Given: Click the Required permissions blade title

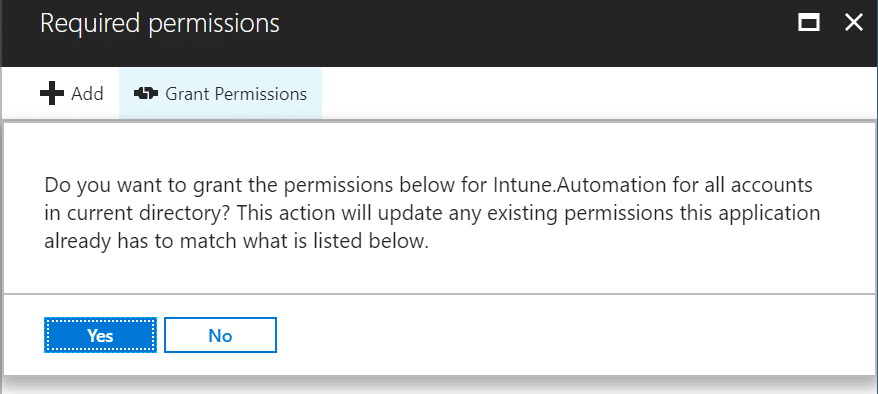Looking at the screenshot, I should pos(160,24).
